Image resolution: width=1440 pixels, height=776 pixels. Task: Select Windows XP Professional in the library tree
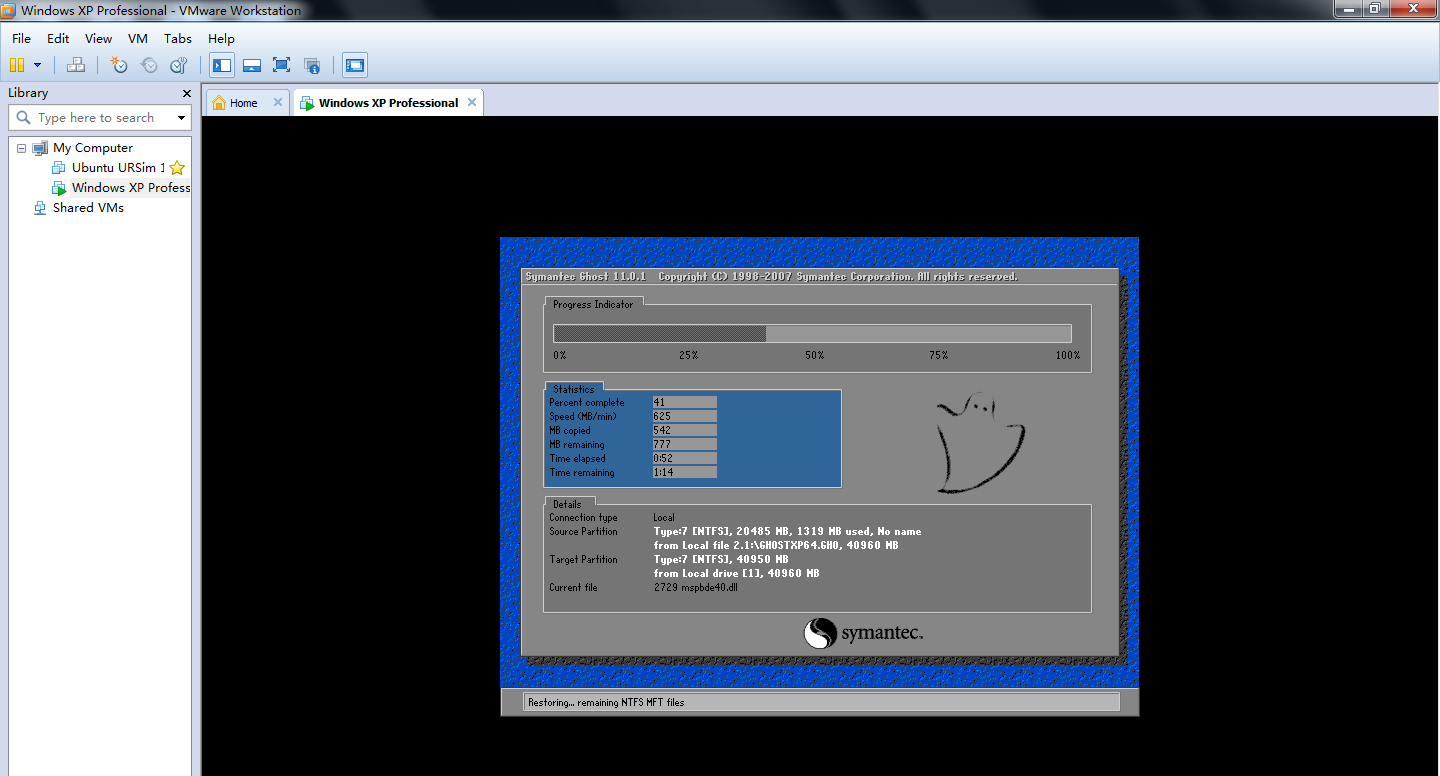[130, 187]
